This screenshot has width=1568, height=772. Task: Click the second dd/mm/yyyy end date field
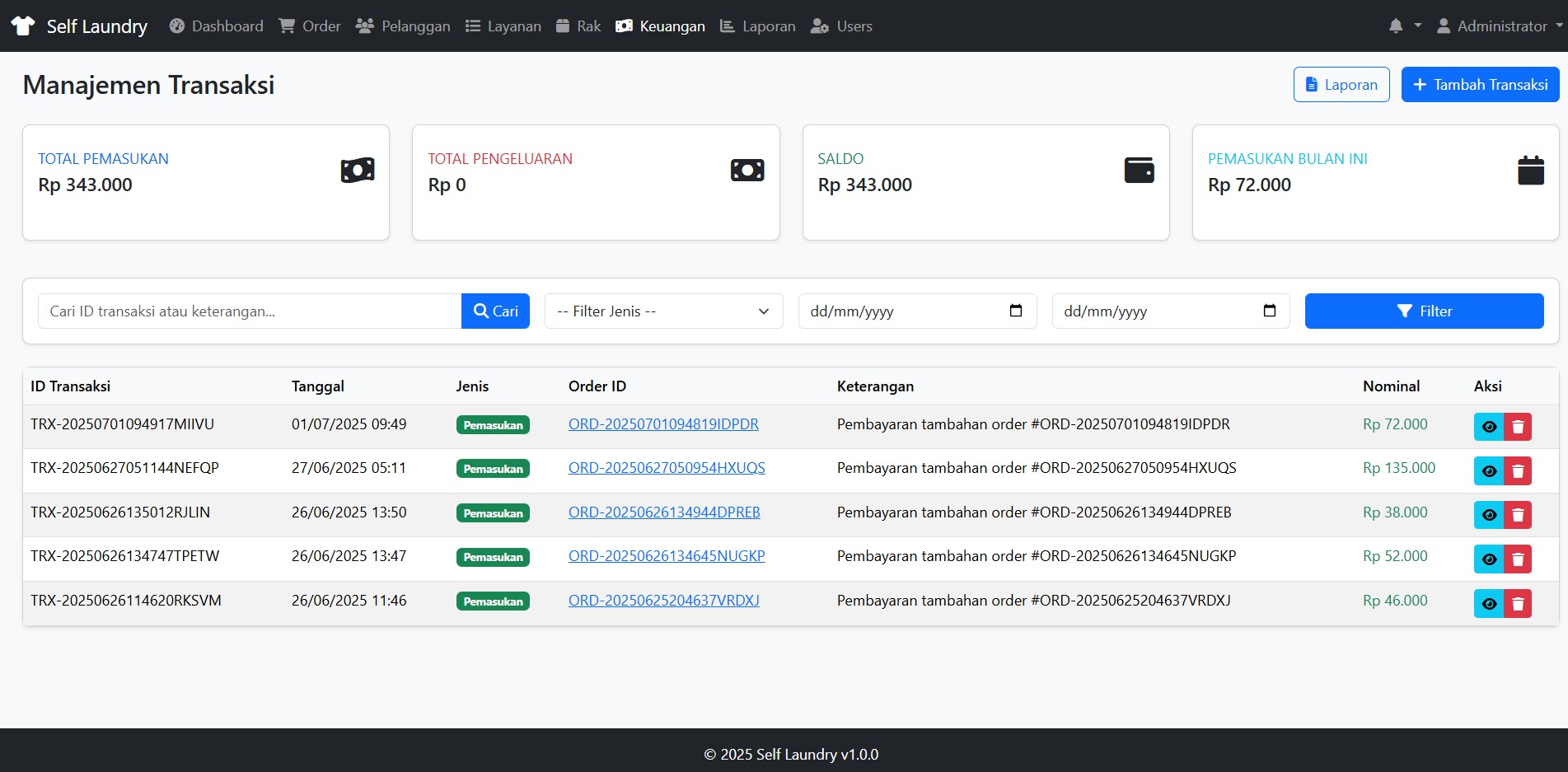tap(1170, 311)
